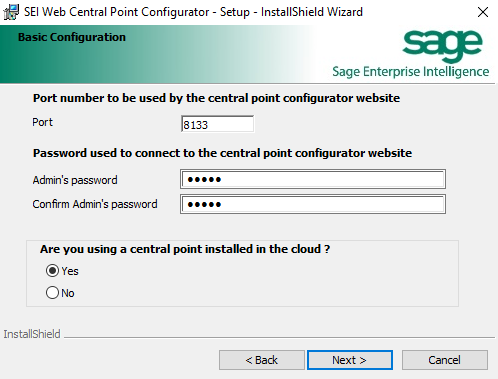Click the installer icon in title bar
Screen dimensions: 498x379
[11, 12]
